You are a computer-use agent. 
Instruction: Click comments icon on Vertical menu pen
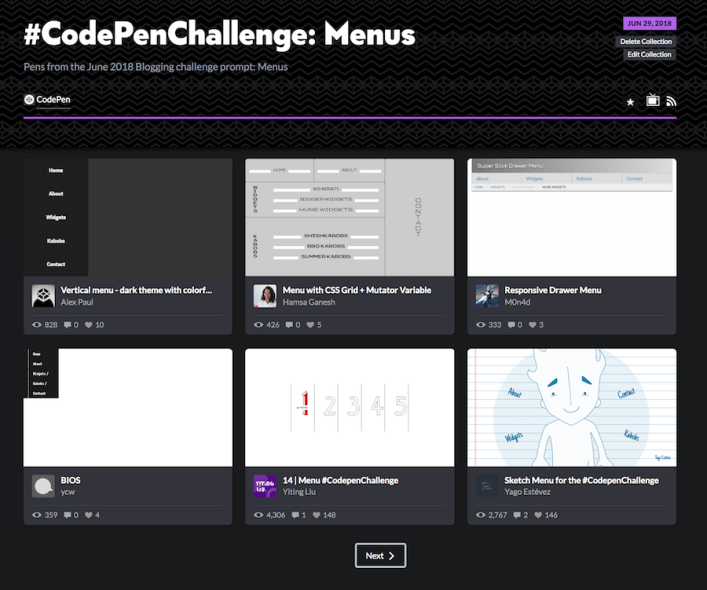pyautogui.click(x=68, y=325)
